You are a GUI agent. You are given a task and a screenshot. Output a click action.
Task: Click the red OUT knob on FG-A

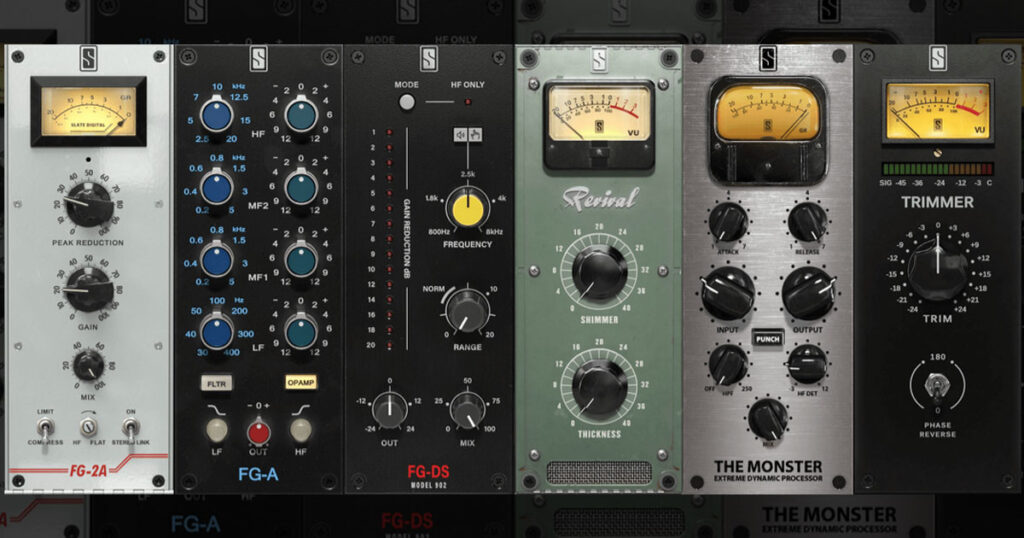(x=258, y=431)
